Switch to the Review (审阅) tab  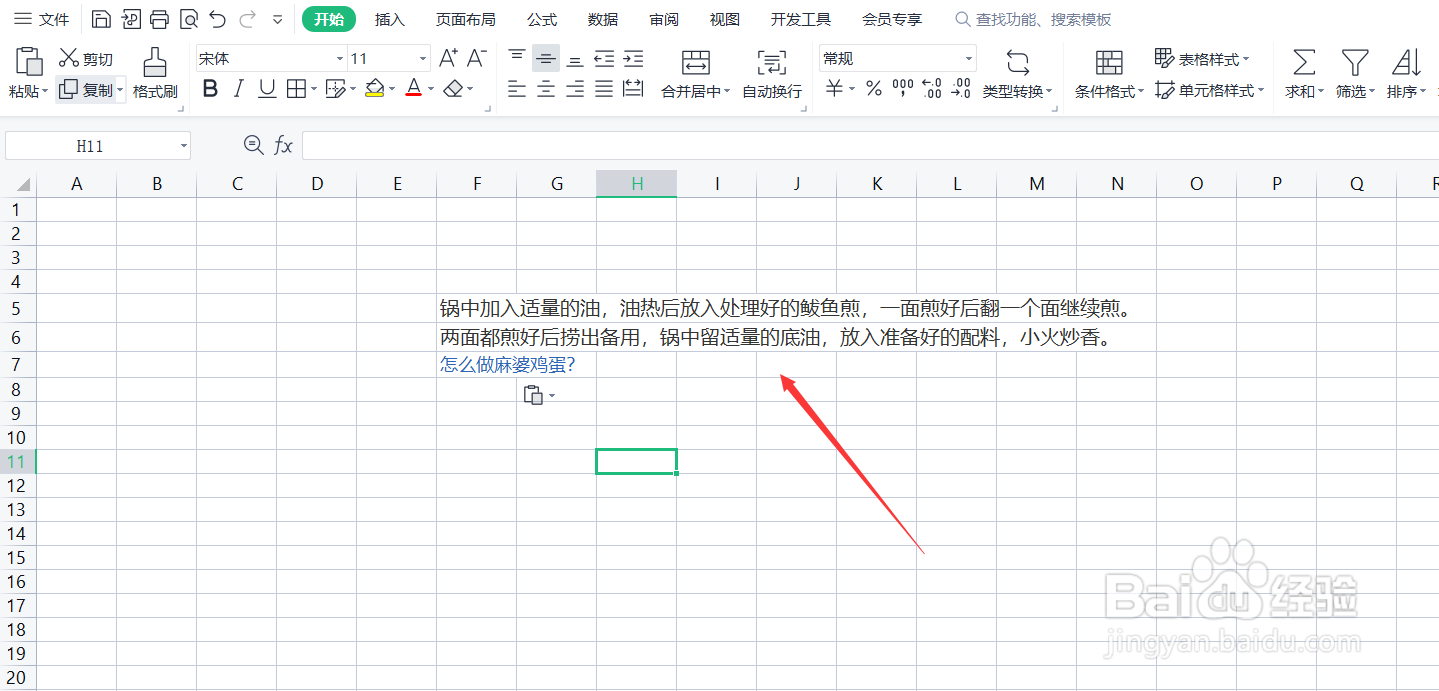pyautogui.click(x=664, y=19)
